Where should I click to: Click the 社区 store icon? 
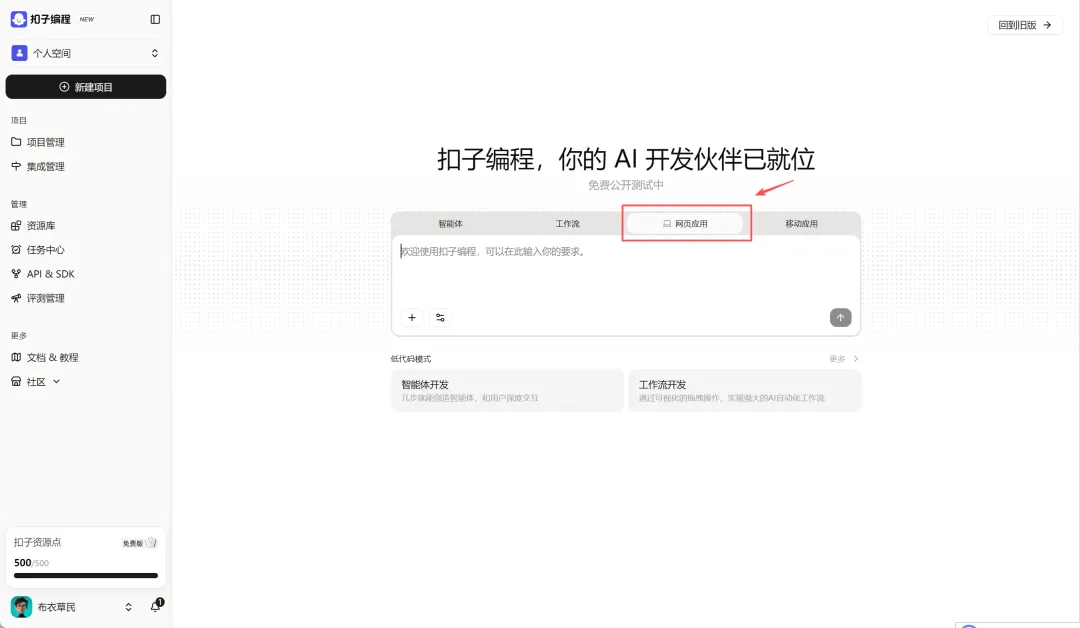point(16,381)
